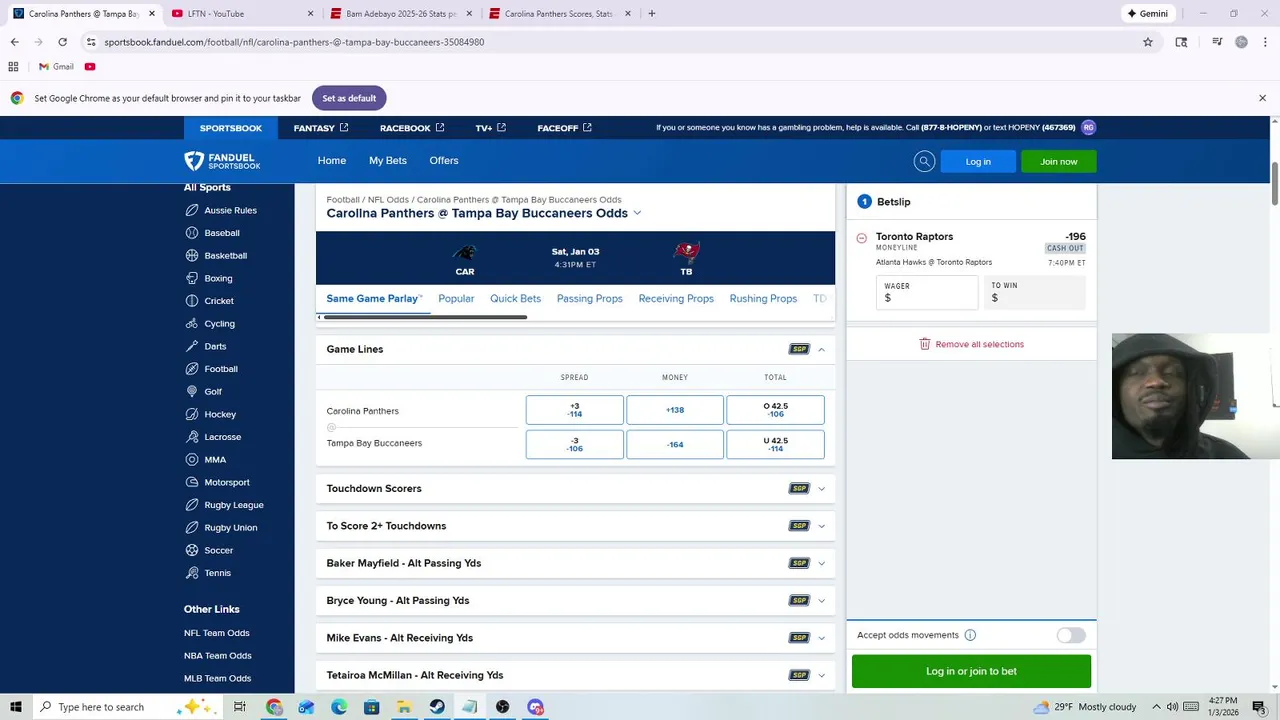Open My Bets in the header
The image size is (1280, 720).
tap(388, 161)
